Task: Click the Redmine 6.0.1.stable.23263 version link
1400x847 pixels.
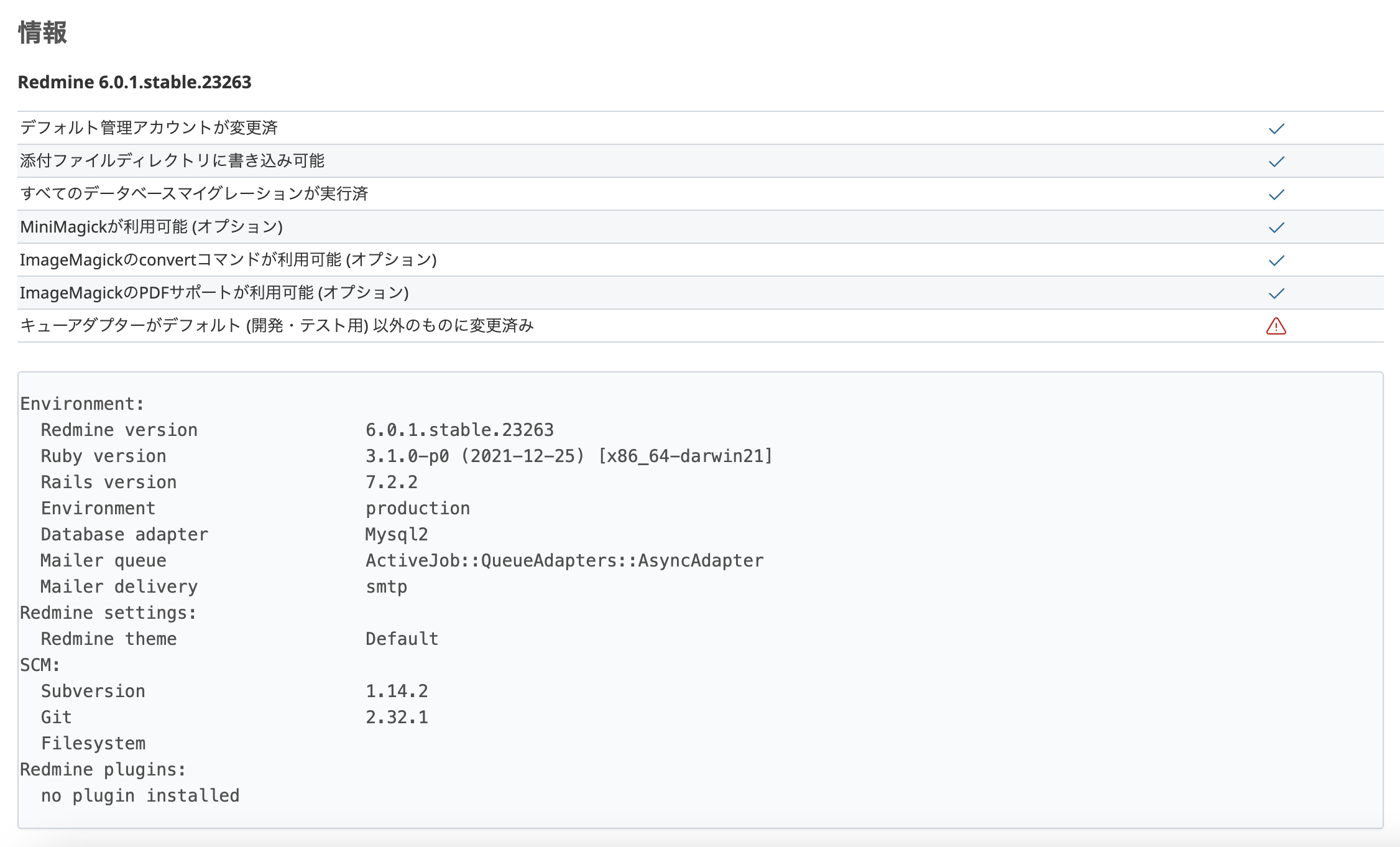Action: pyautogui.click(x=135, y=80)
